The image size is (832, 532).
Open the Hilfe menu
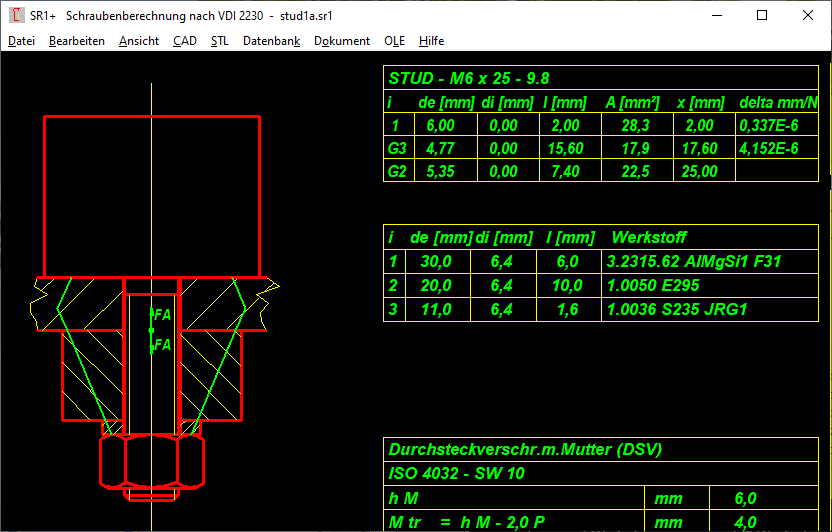[x=432, y=41]
